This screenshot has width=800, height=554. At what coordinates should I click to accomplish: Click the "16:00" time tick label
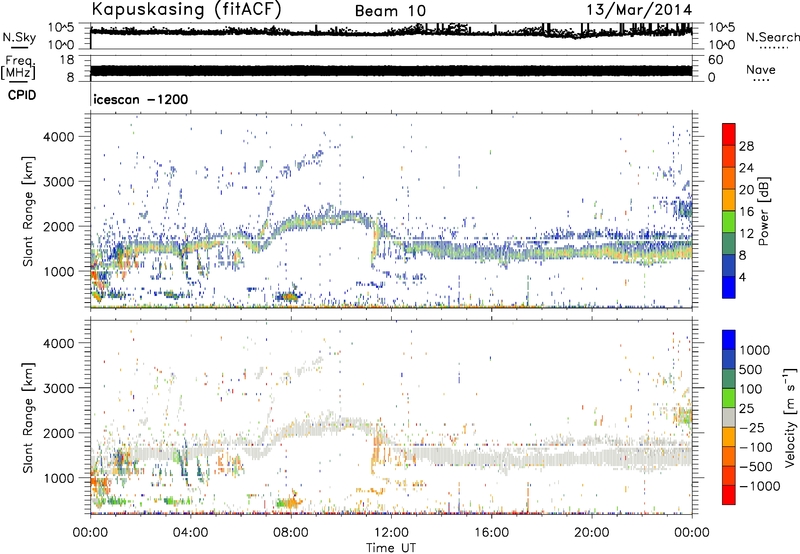491,533
